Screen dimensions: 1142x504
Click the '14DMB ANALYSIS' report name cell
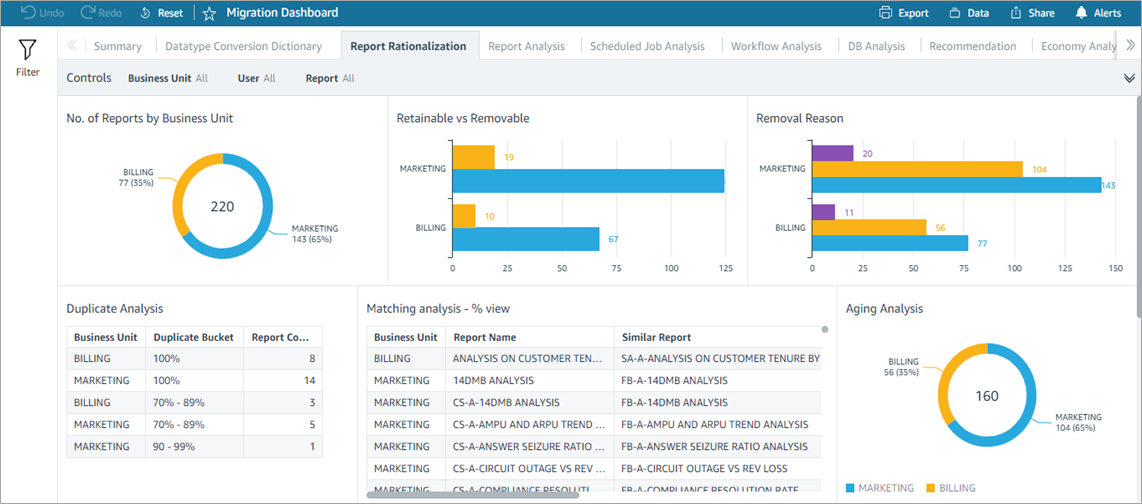click(529, 380)
